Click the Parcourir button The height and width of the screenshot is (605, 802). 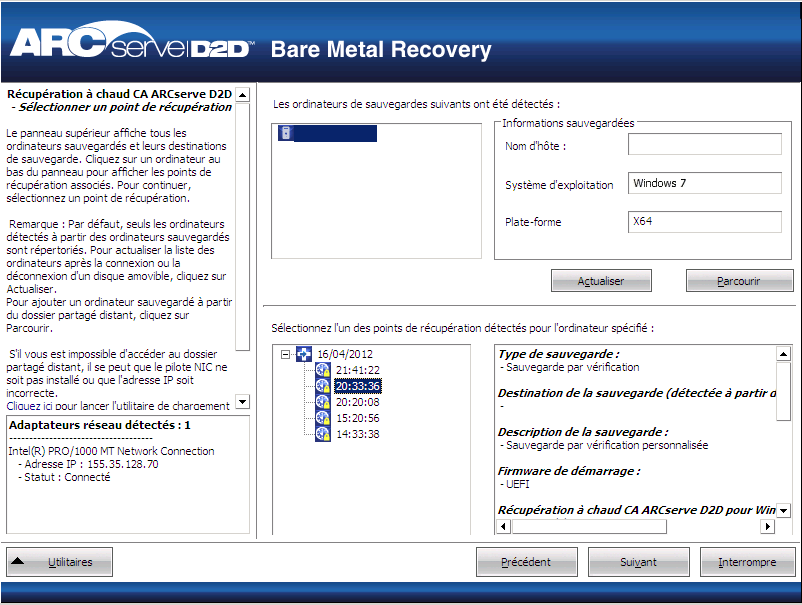coord(739,281)
